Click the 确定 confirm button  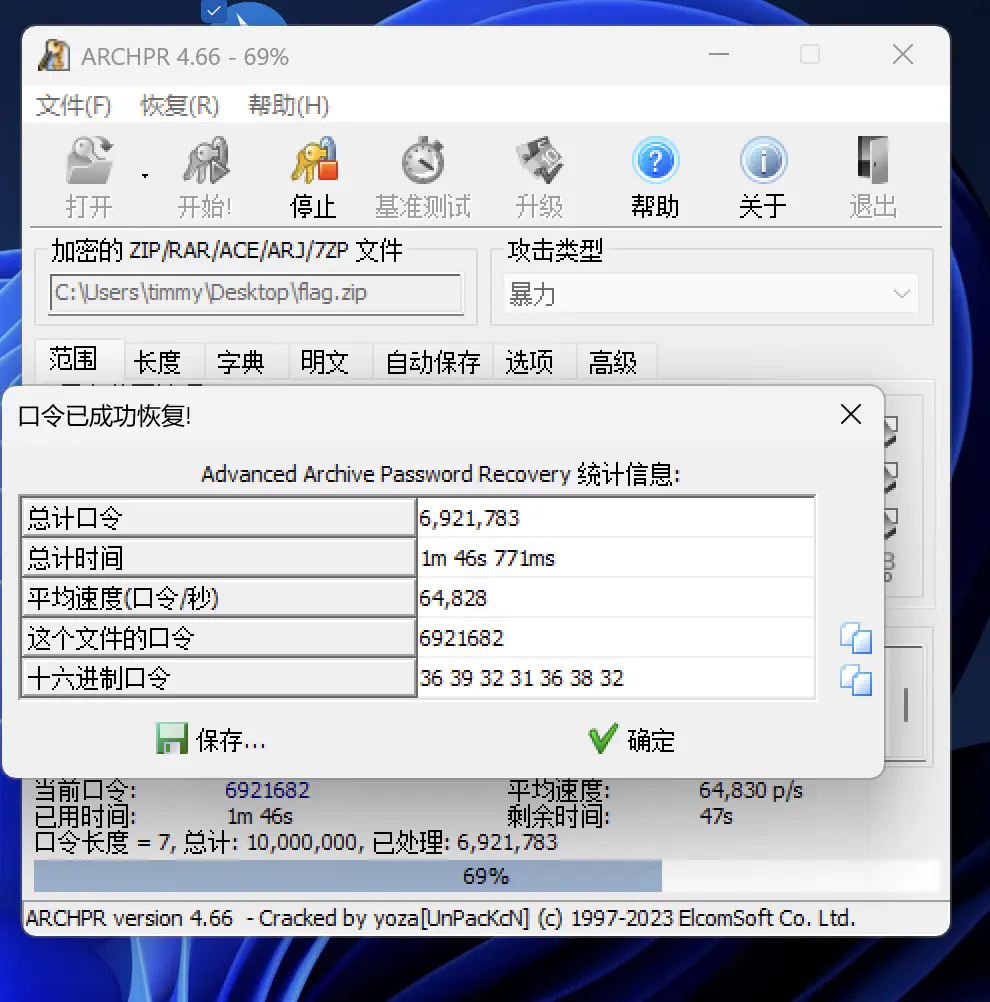coord(632,740)
